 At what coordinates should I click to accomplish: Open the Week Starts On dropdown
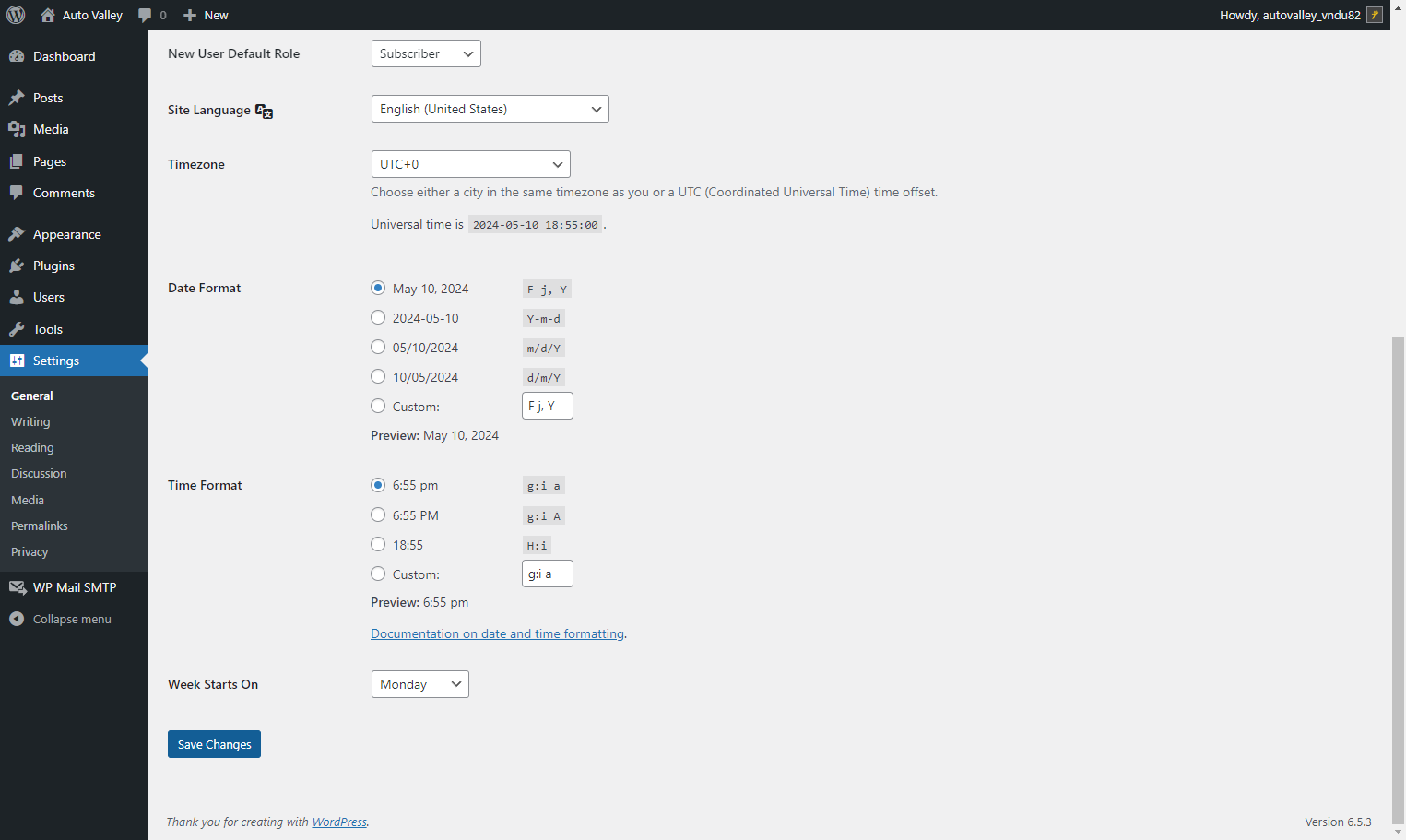[x=419, y=684]
